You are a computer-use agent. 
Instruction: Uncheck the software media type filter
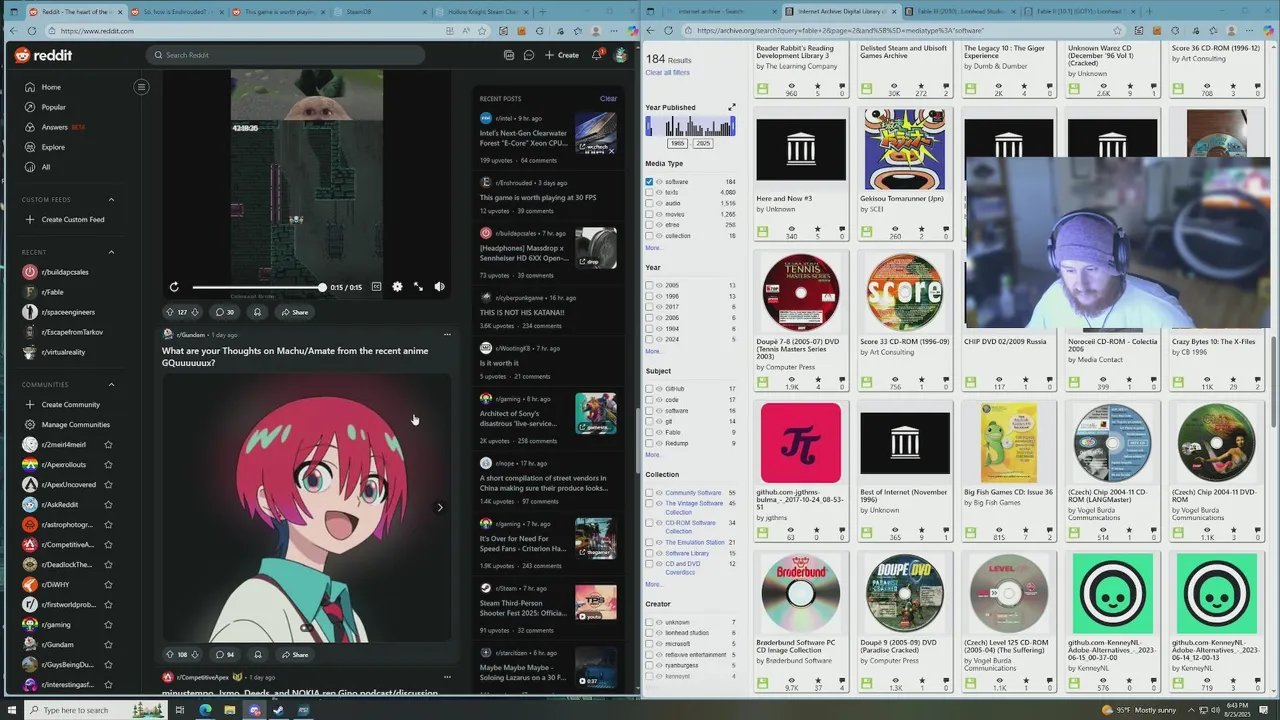(649, 182)
